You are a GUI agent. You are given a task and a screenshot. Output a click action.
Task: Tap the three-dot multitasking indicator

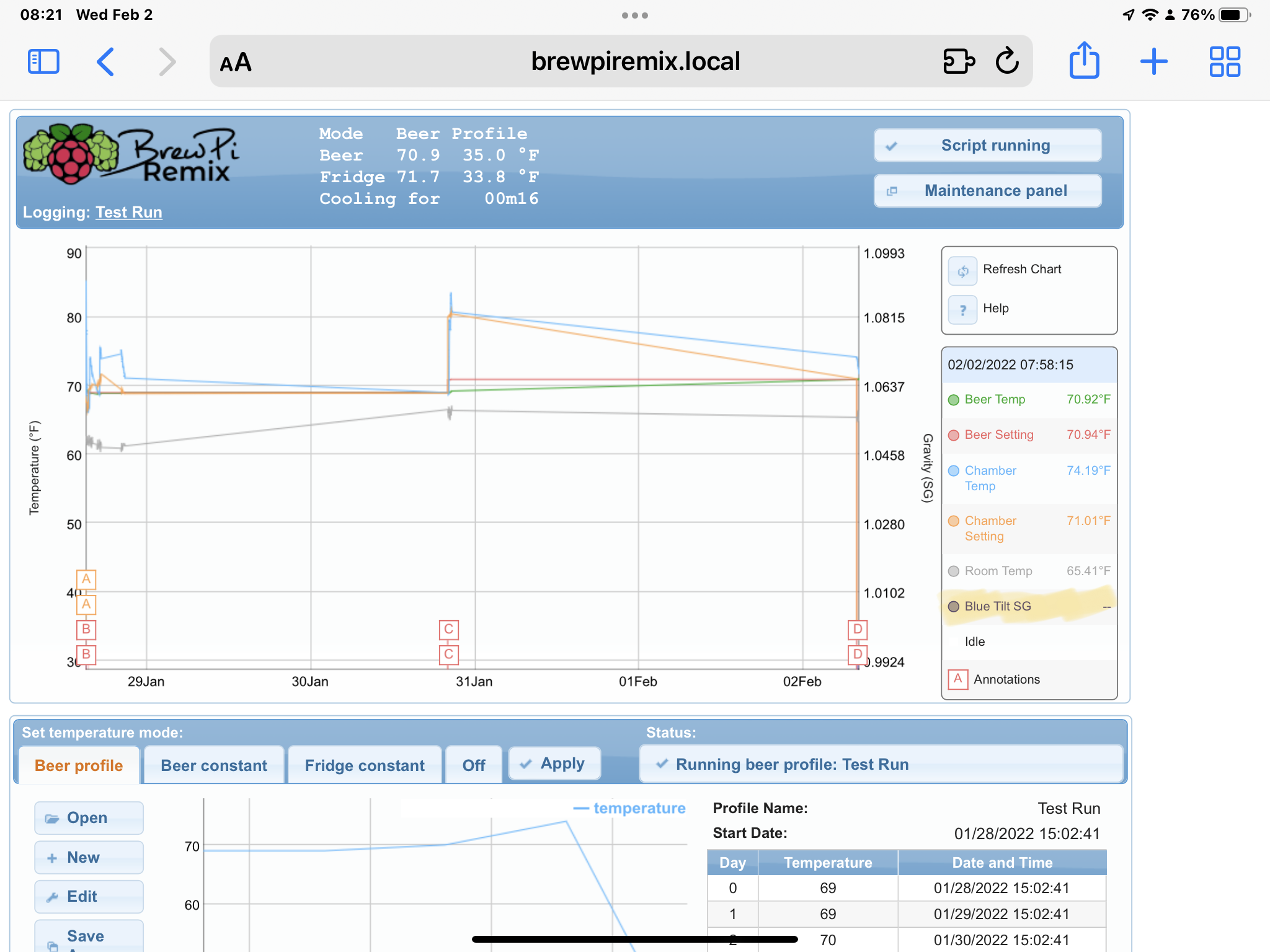[x=635, y=15]
